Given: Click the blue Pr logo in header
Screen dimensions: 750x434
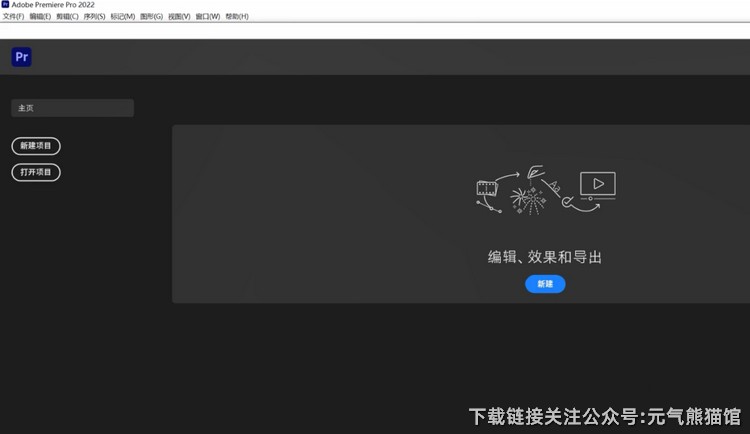Looking at the screenshot, I should 22,57.
